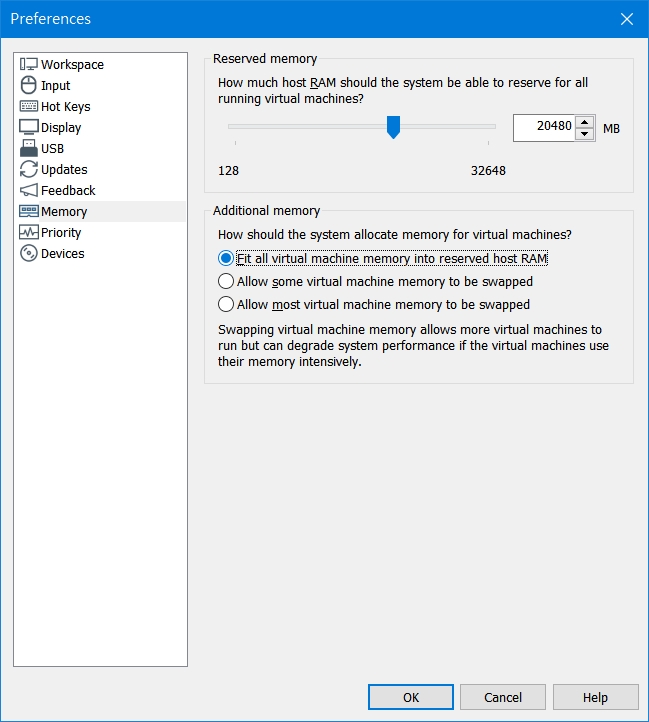The width and height of the screenshot is (649, 722).
Task: Click the Devices disc icon
Action: (x=28, y=254)
